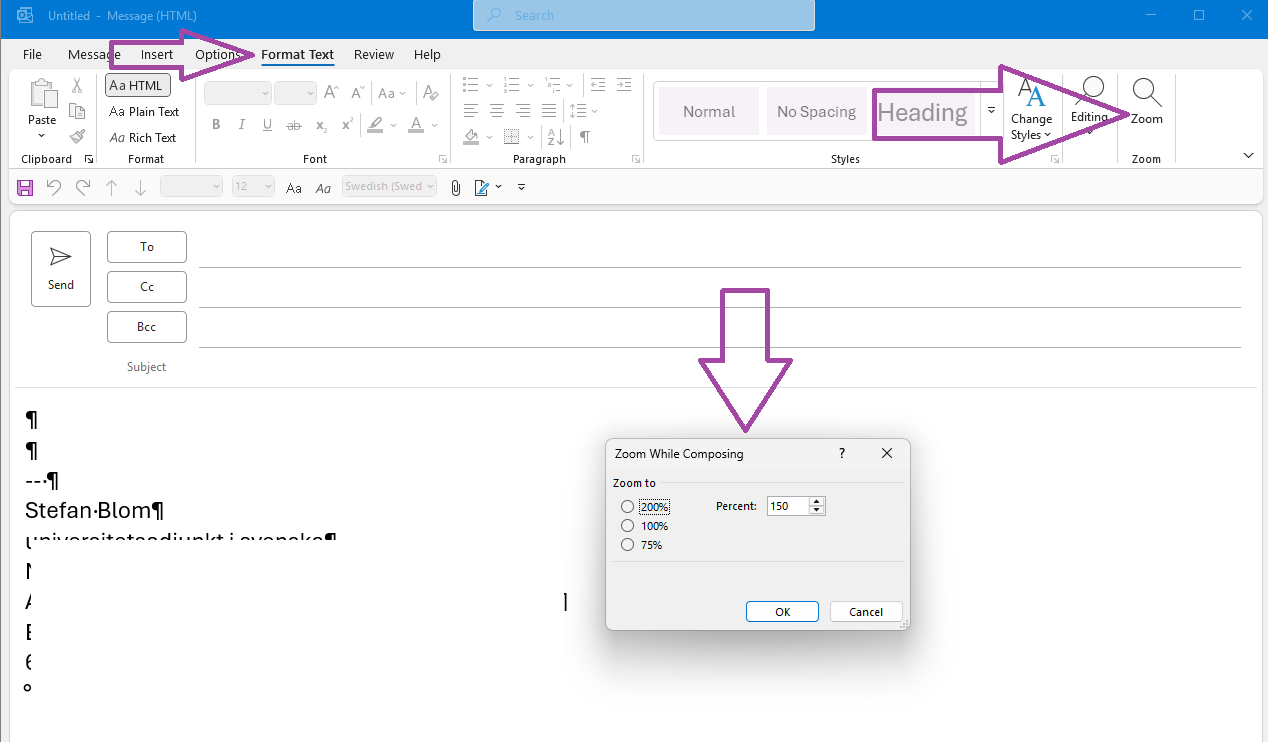Switch format to Rich Text
Image resolution: width=1268 pixels, height=742 pixels.
coord(143,138)
